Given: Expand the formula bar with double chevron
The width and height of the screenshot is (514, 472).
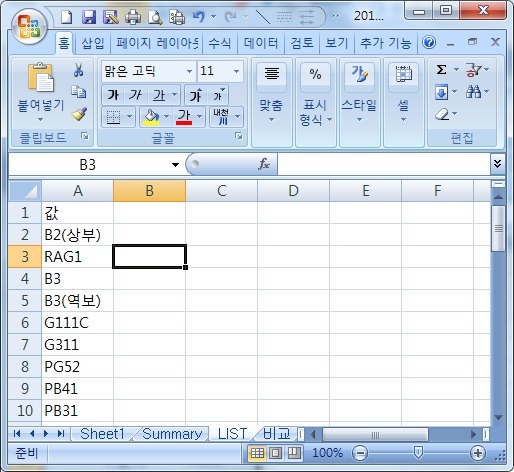Looking at the screenshot, I should coord(497,164).
